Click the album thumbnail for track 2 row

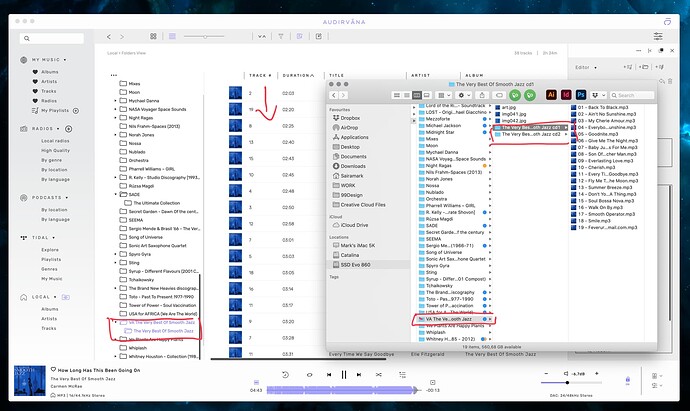pos(235,93)
